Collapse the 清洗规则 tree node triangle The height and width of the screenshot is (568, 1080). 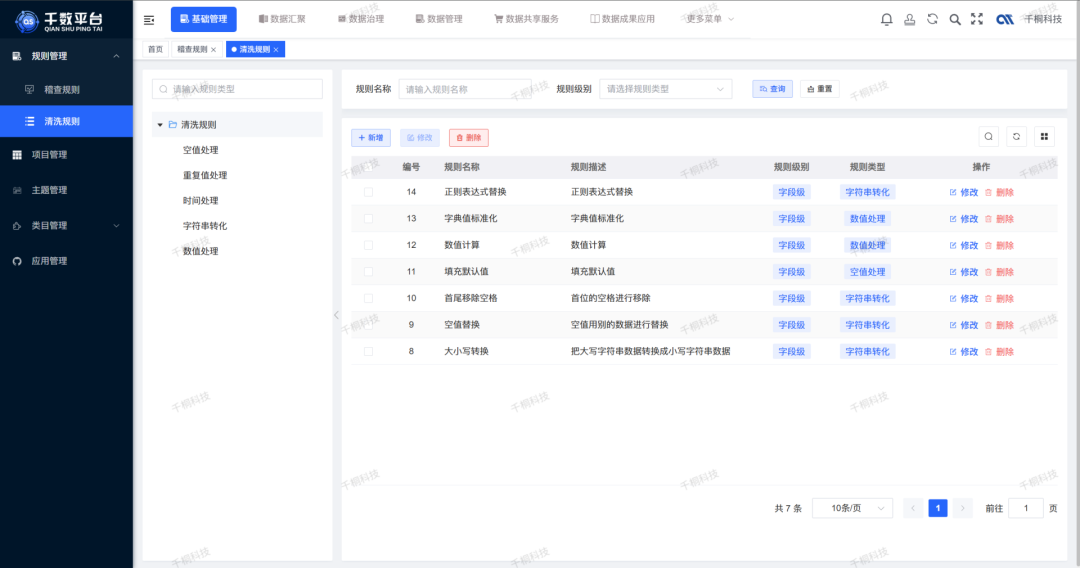[x=160, y=125]
